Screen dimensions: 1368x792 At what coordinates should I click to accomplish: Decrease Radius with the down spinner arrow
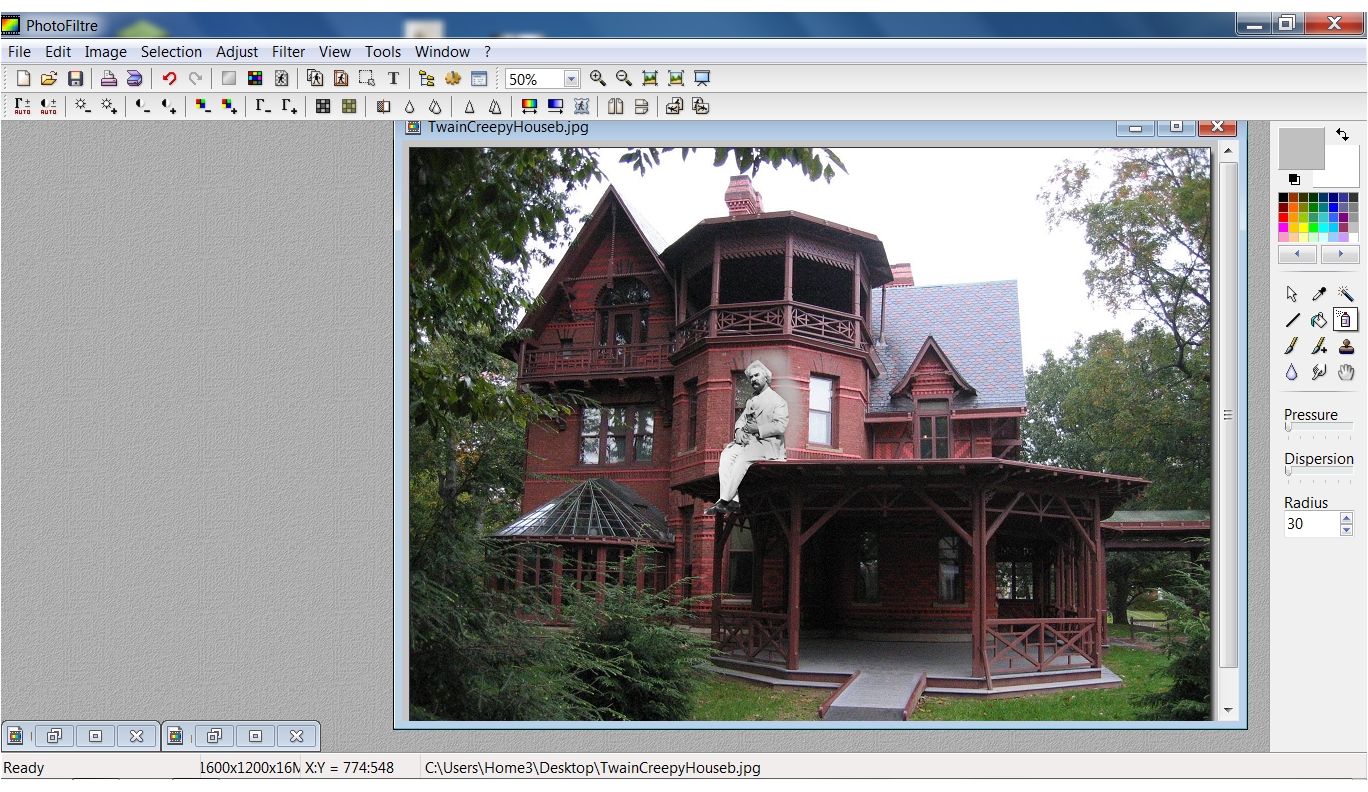[x=1346, y=530]
